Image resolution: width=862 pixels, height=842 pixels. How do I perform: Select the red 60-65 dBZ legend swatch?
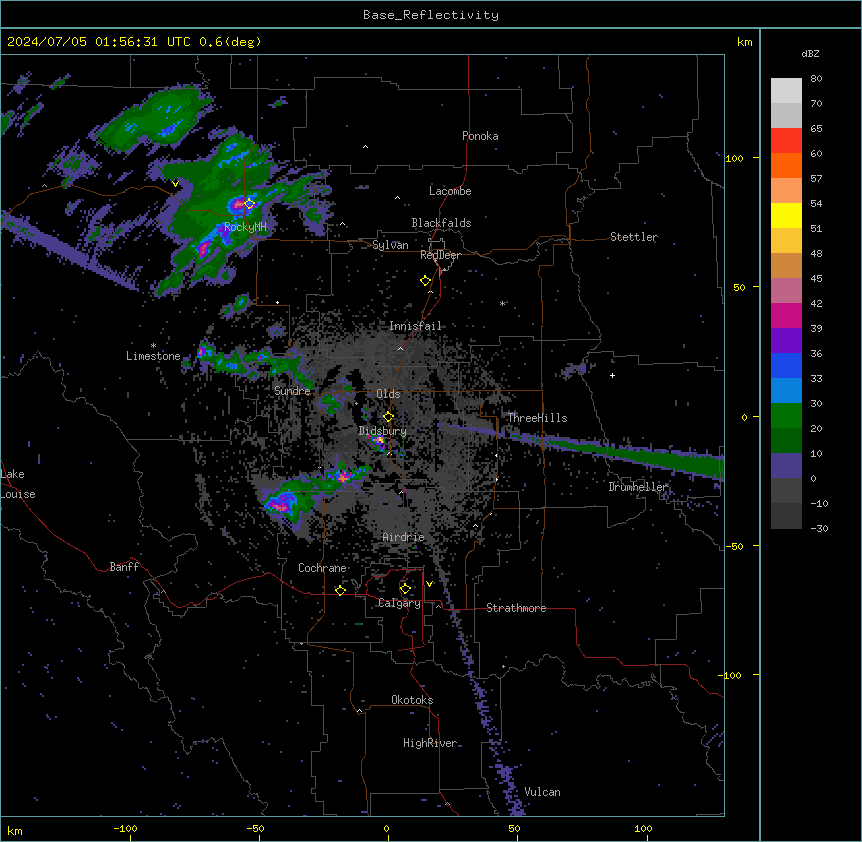click(786, 140)
